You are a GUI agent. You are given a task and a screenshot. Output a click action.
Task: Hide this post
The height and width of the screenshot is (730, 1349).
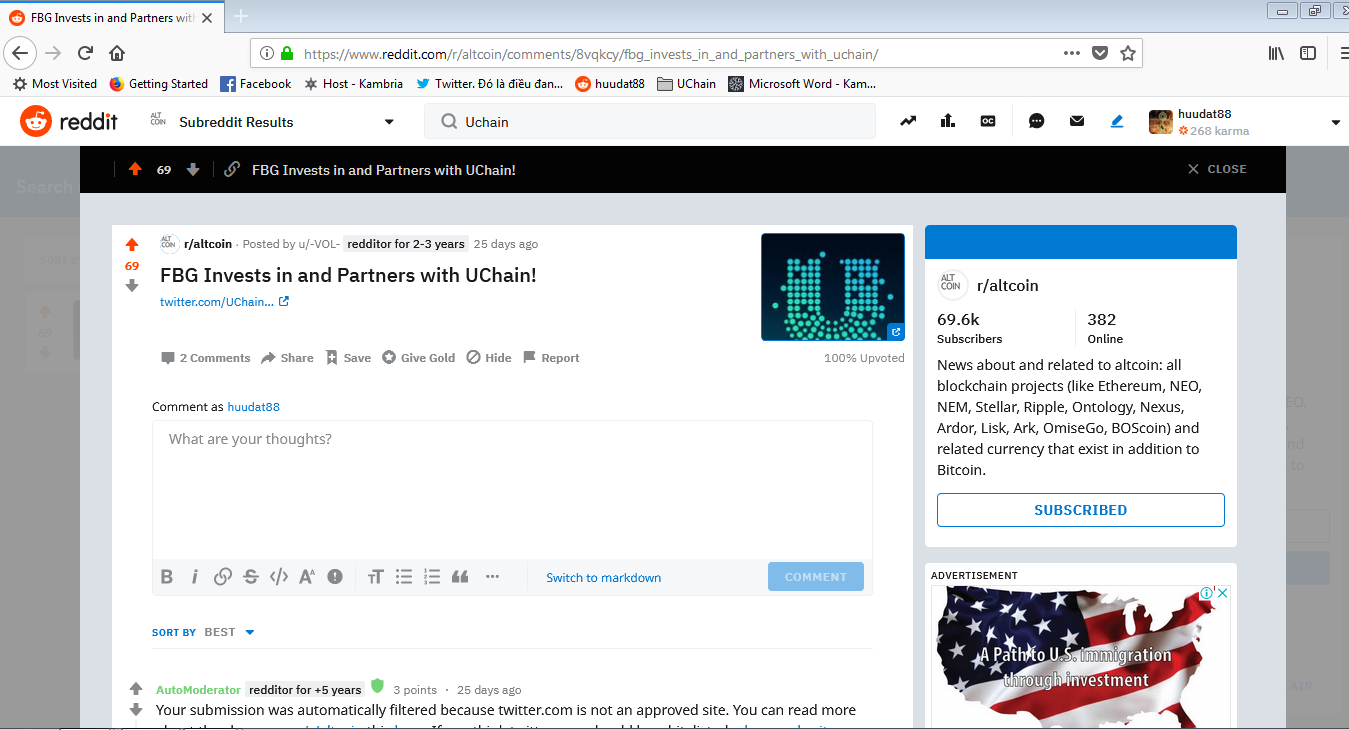pyautogui.click(x=489, y=358)
